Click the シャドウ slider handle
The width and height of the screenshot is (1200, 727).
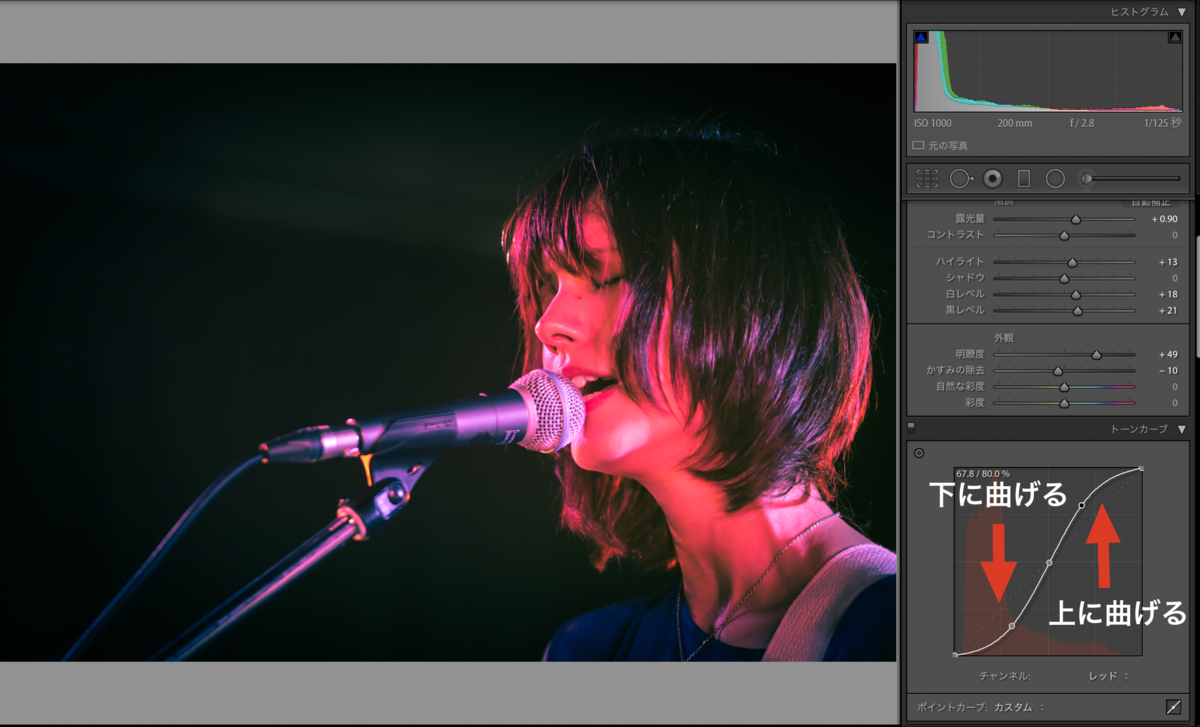1064,278
